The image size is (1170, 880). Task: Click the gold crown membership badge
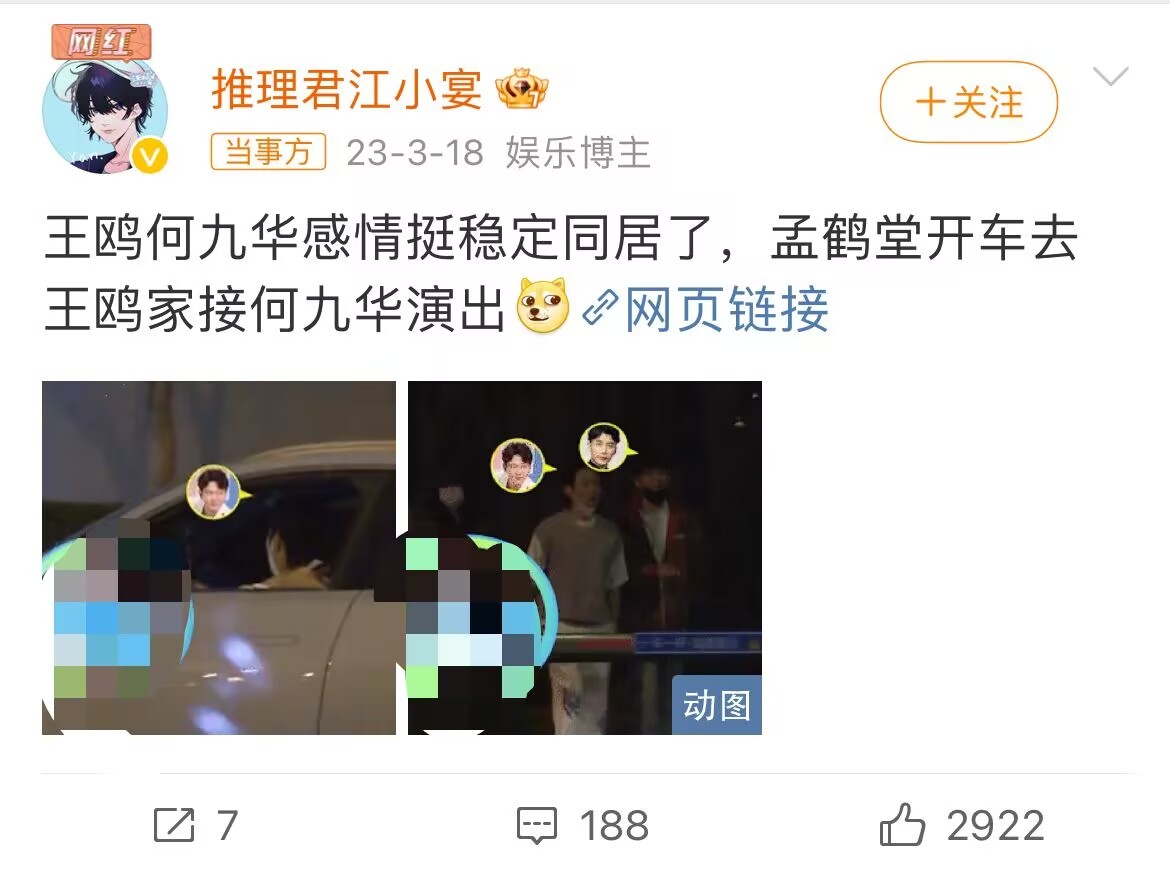pyautogui.click(x=522, y=90)
